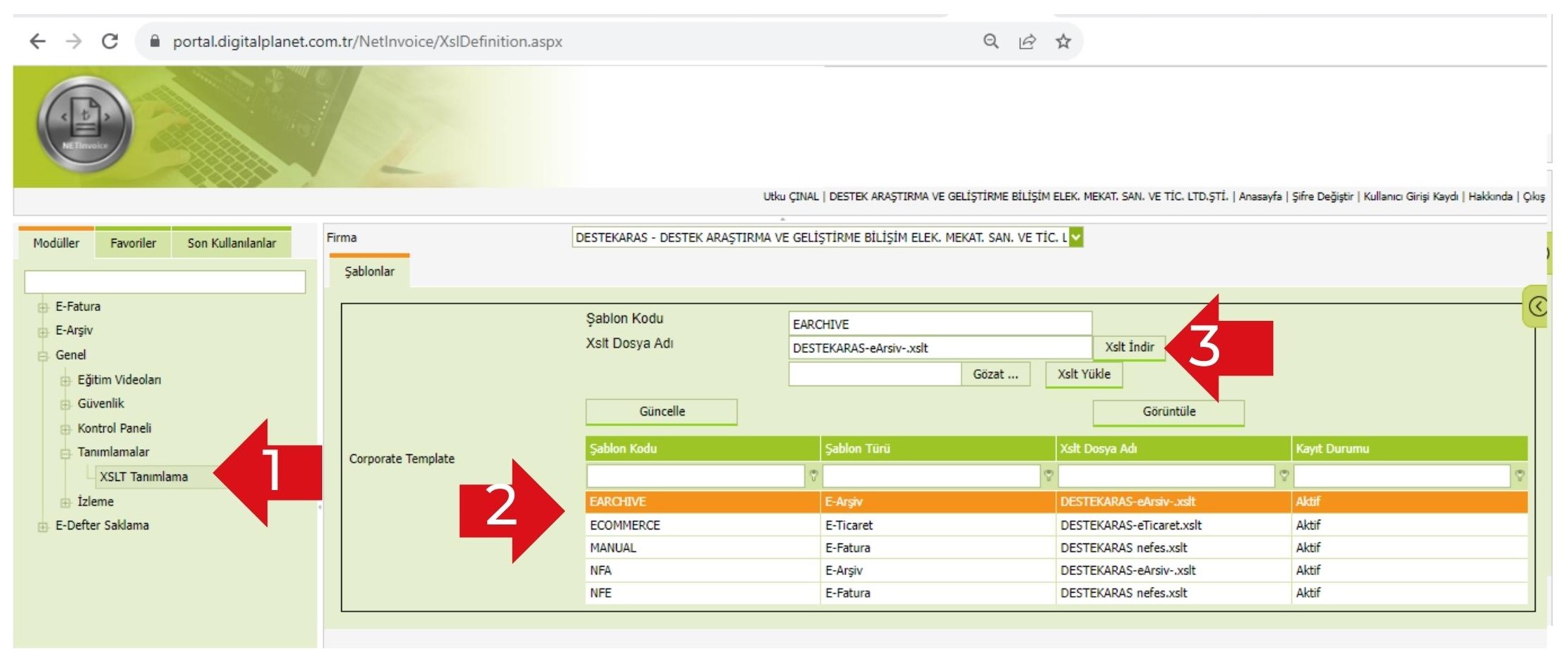1568x660 pixels.
Task: Click the Güncelle button
Action: [x=661, y=411]
